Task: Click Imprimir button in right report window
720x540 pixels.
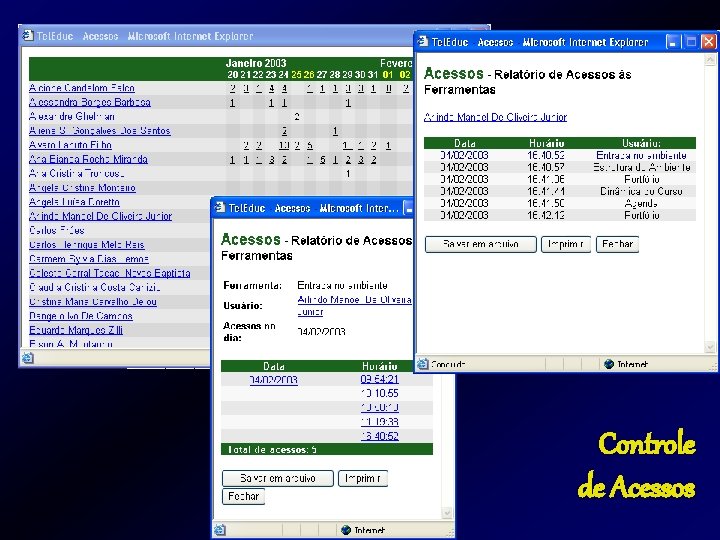Action: coord(566,244)
